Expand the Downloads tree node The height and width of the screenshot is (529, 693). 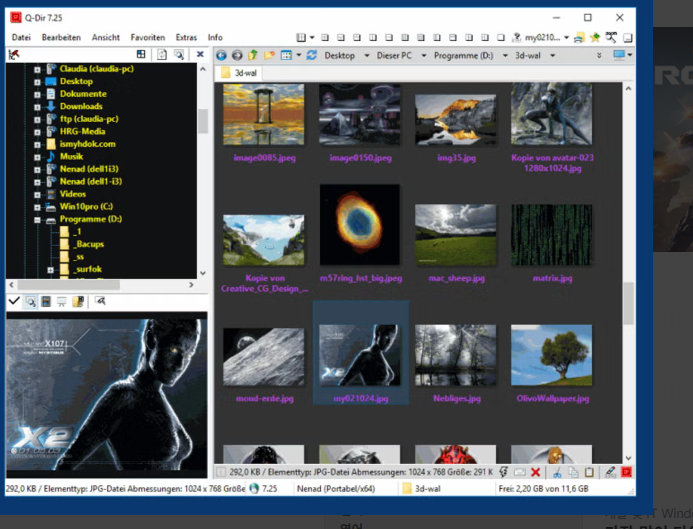37,107
